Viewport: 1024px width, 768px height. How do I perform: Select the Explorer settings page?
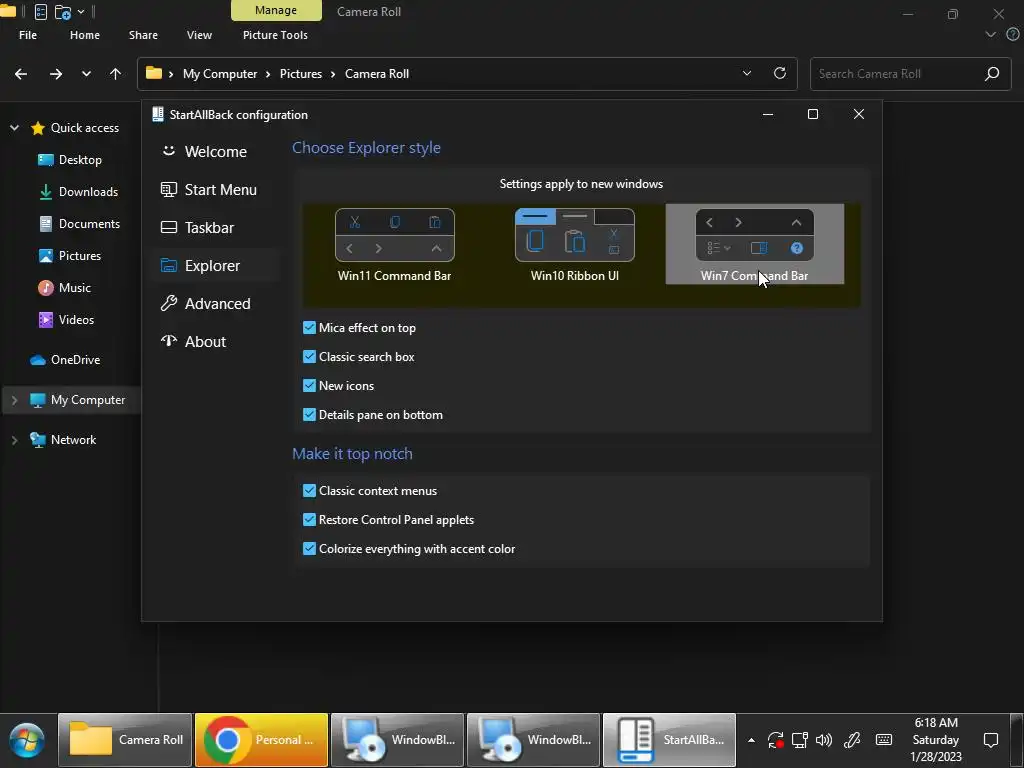[216, 265]
